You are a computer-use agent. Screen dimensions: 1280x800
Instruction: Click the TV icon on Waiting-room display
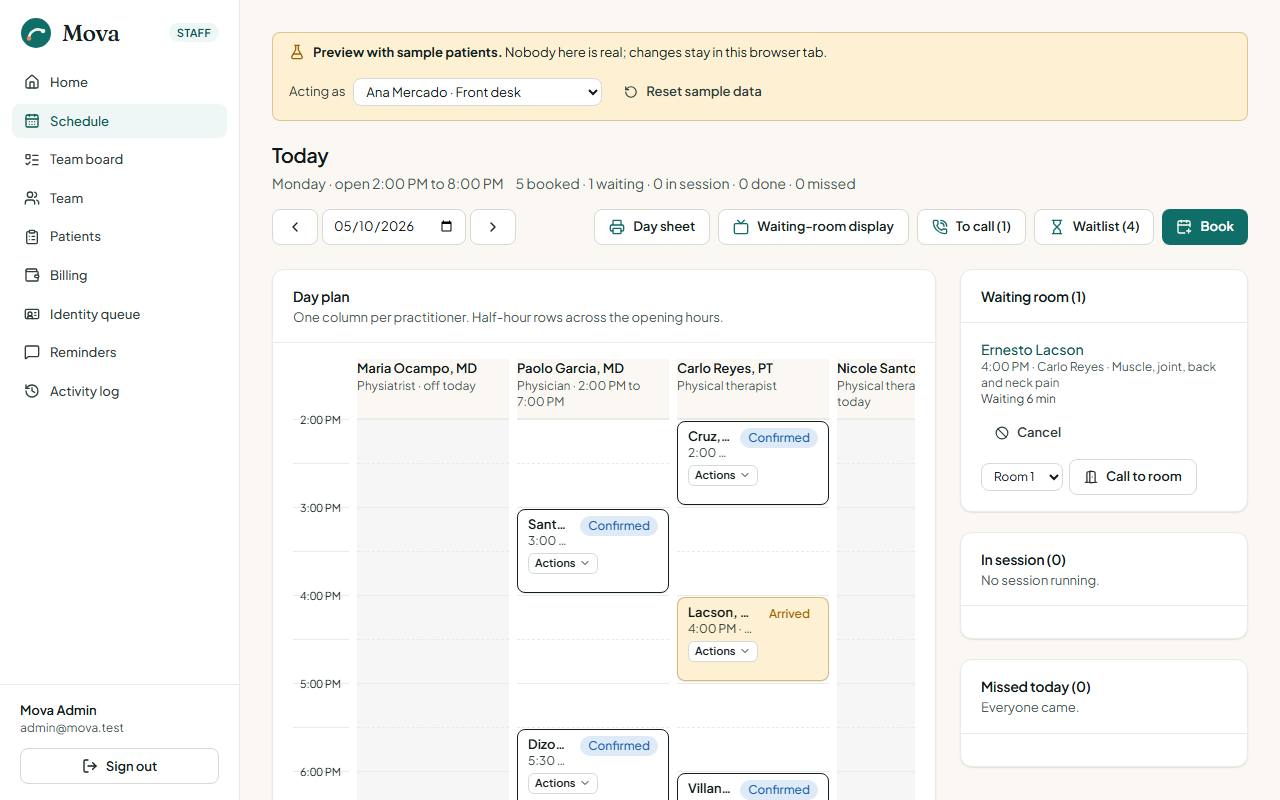point(741,227)
